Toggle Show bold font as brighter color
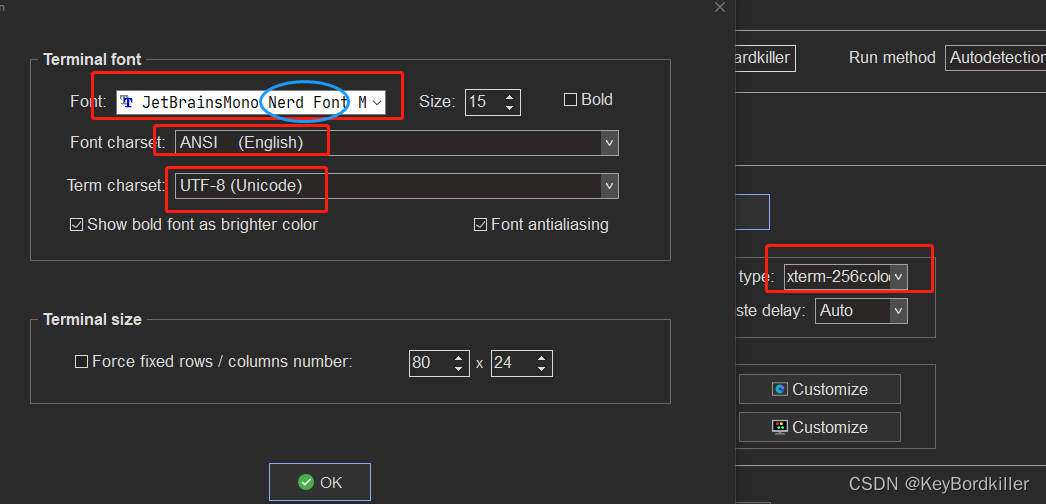1046x504 pixels. 76,225
